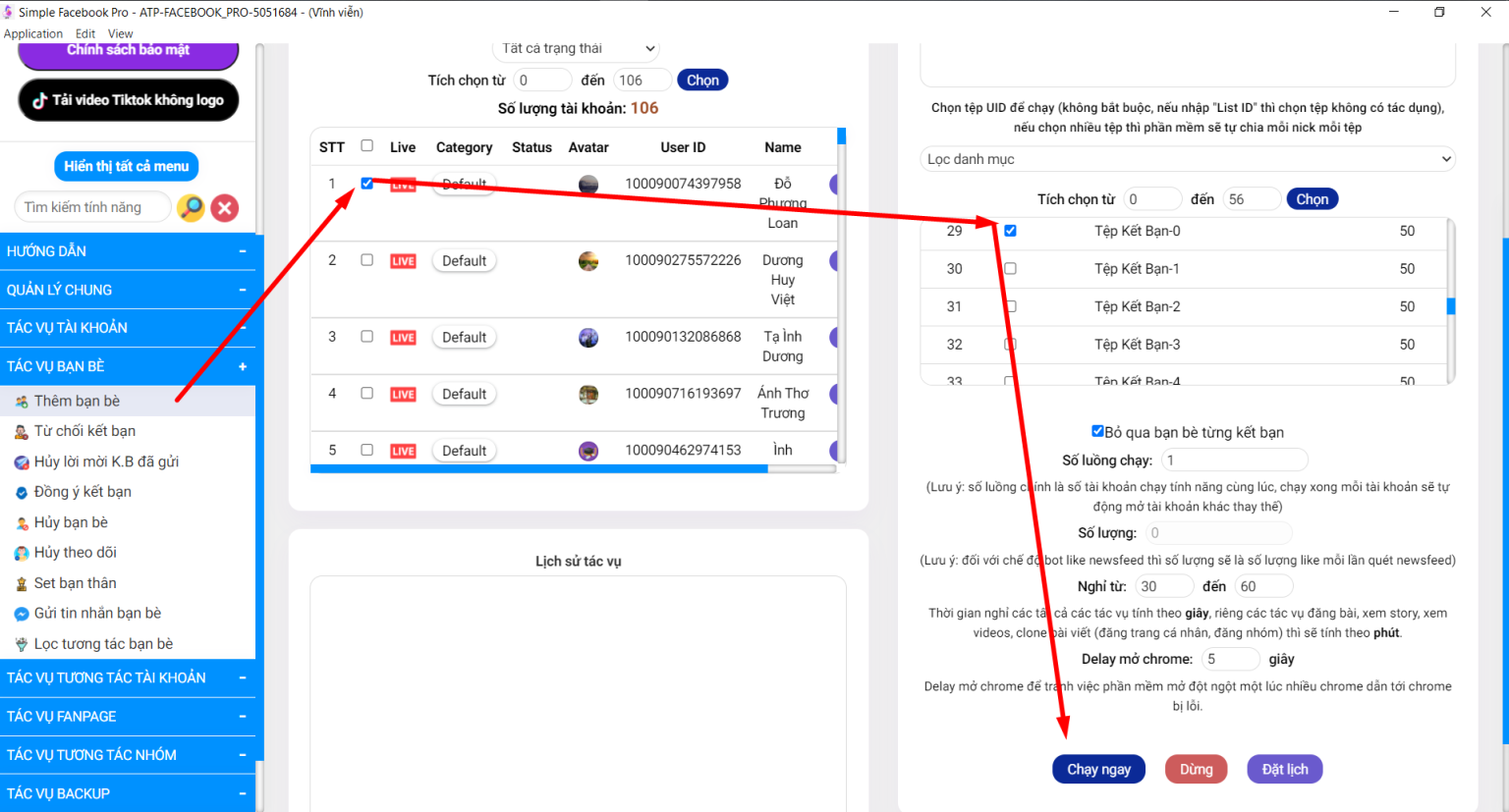Click the LIVE badge on the first account row
The image size is (1509, 812).
[403, 184]
